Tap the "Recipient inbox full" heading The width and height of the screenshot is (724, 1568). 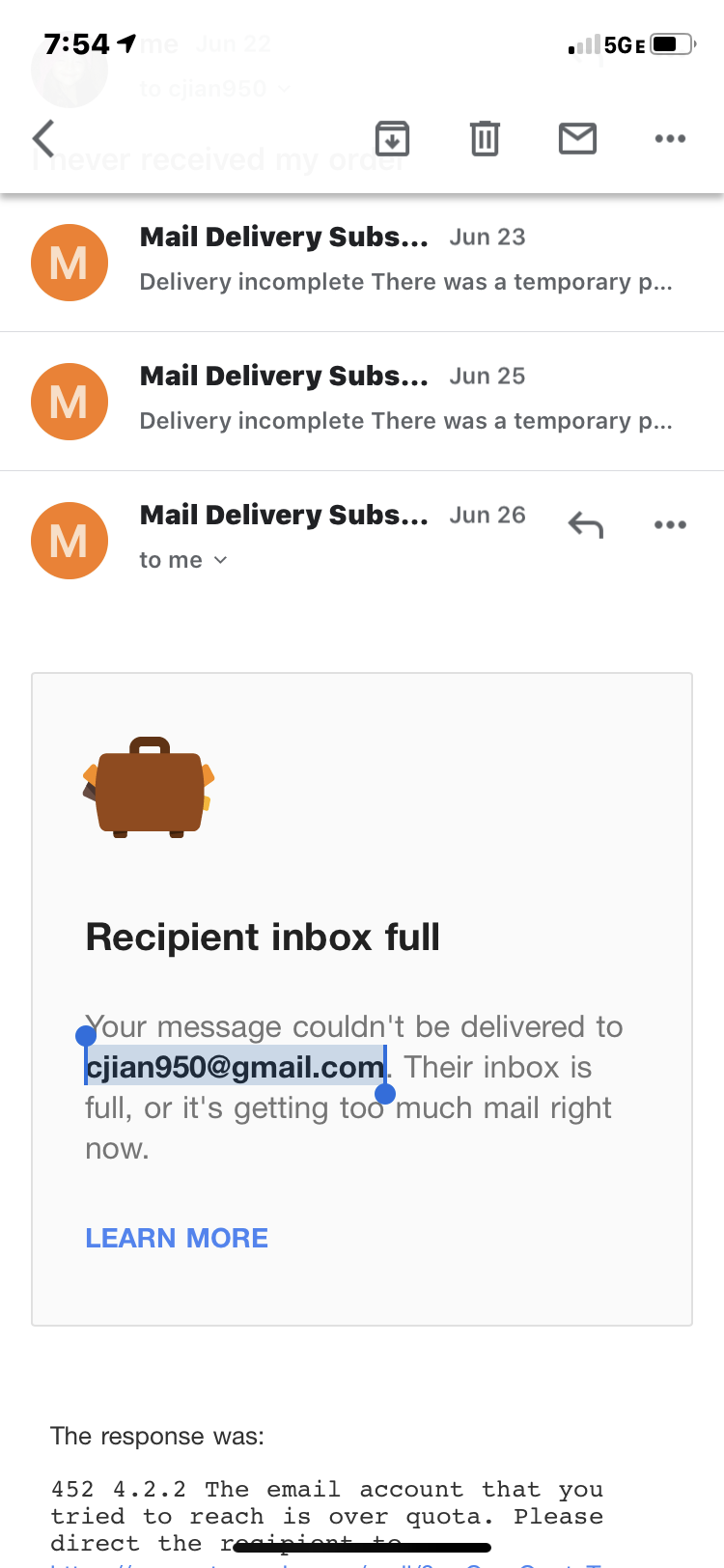(x=263, y=937)
